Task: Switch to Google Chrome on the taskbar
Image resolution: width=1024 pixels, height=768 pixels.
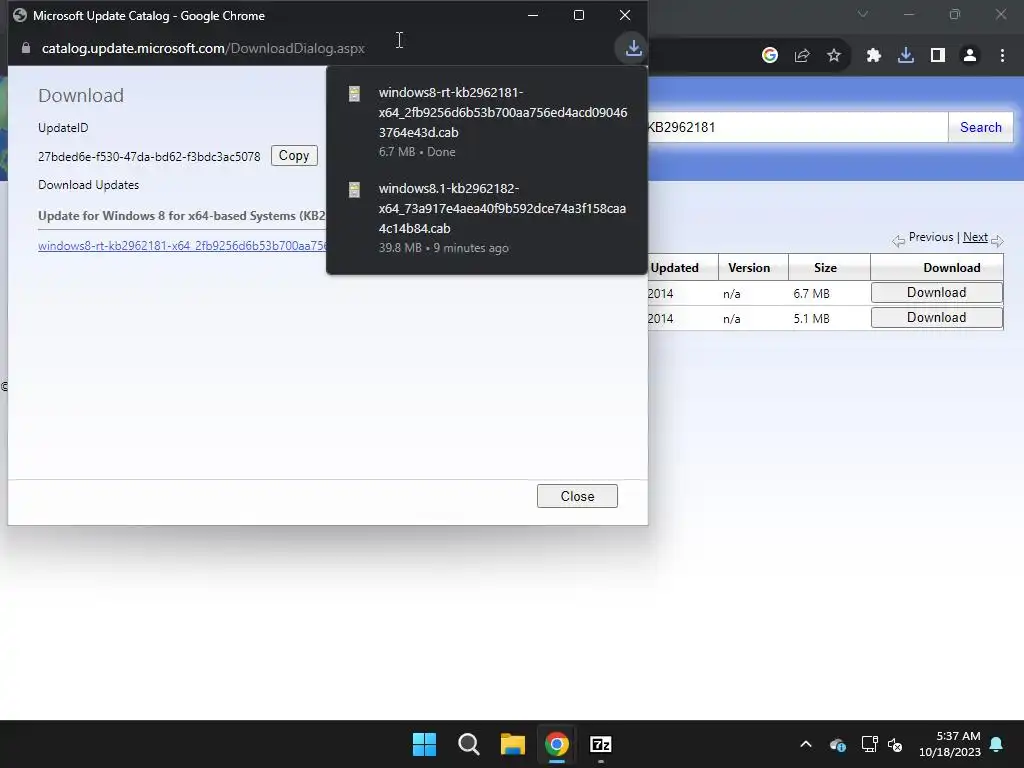Action: pyautogui.click(x=556, y=744)
